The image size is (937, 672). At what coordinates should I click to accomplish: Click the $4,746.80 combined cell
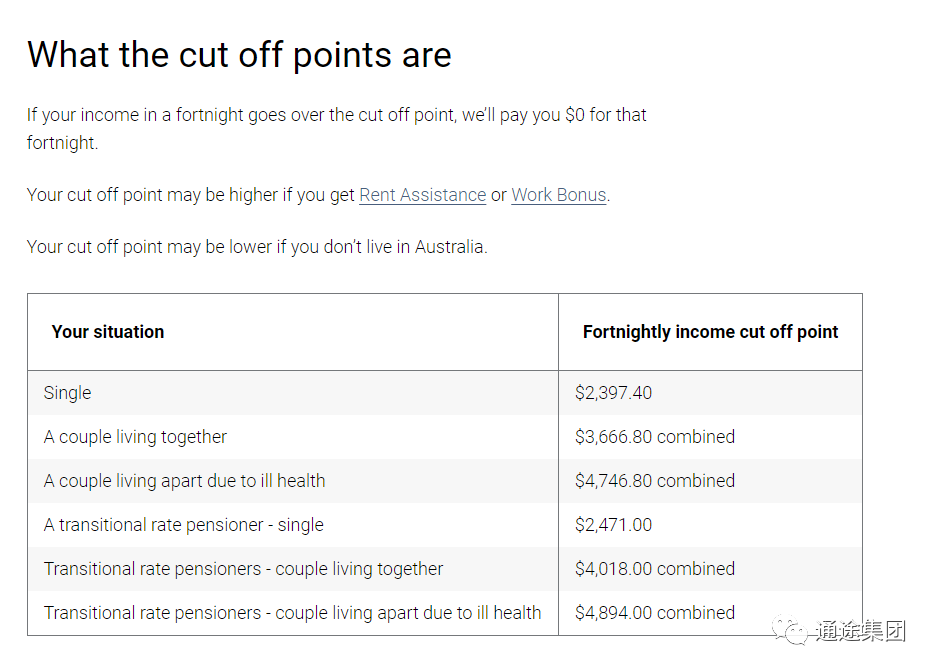pos(655,481)
